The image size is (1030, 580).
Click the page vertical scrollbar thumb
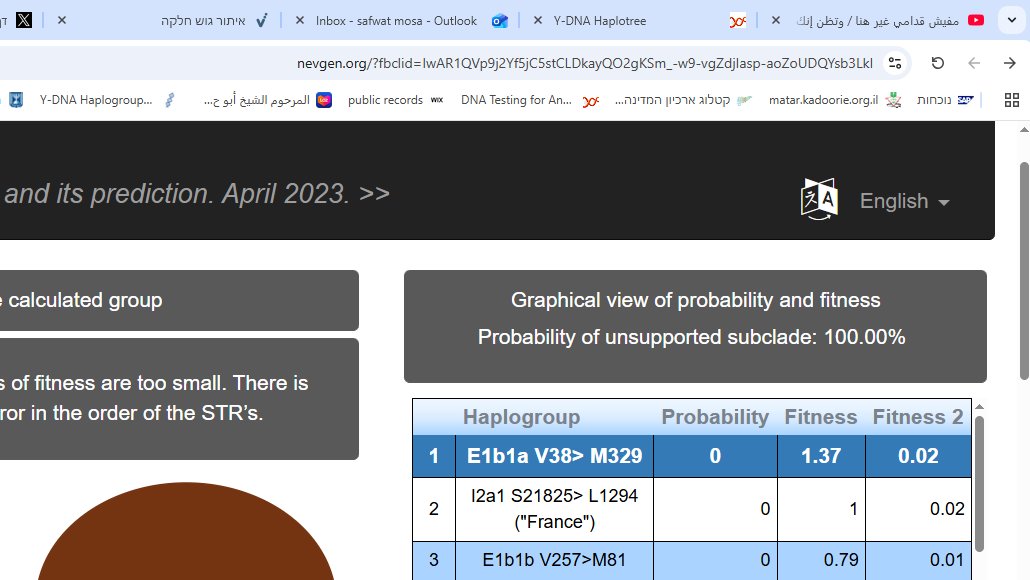click(1024, 271)
